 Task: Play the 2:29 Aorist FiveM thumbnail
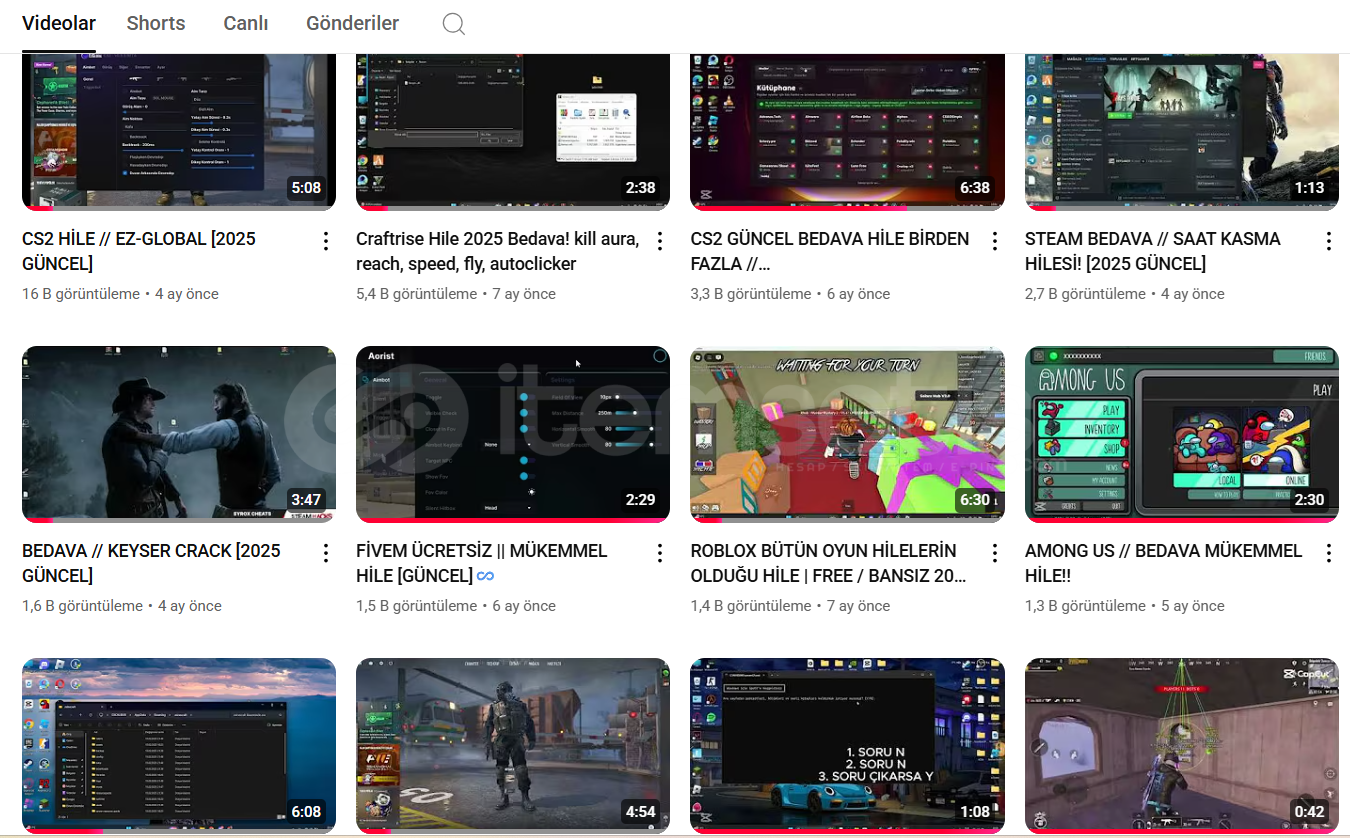(513, 434)
